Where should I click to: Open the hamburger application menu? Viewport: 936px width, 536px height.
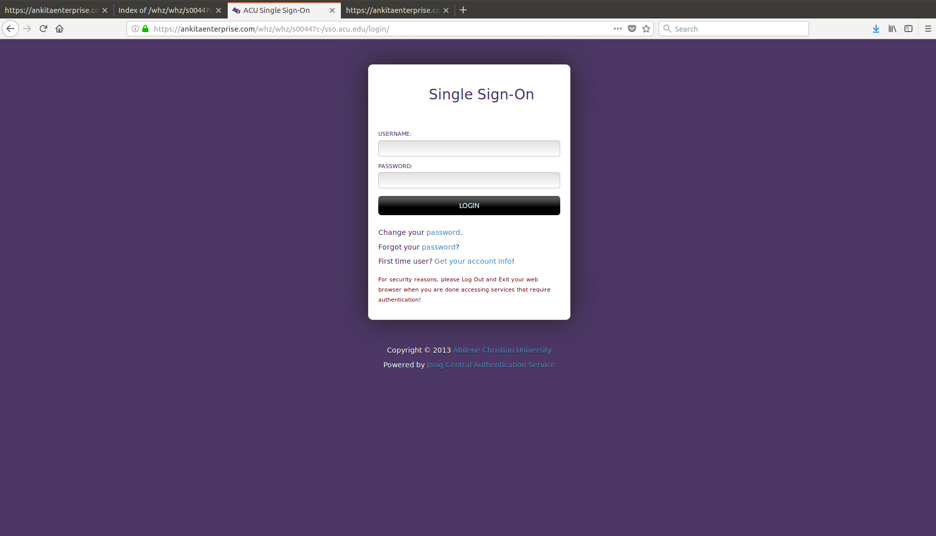(927, 29)
